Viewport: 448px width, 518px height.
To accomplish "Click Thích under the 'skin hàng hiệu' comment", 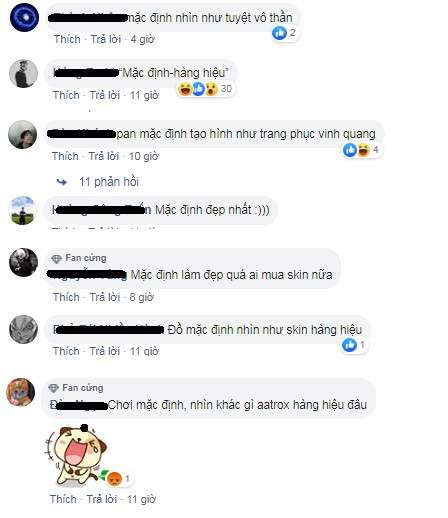I will pyautogui.click(x=66, y=351).
